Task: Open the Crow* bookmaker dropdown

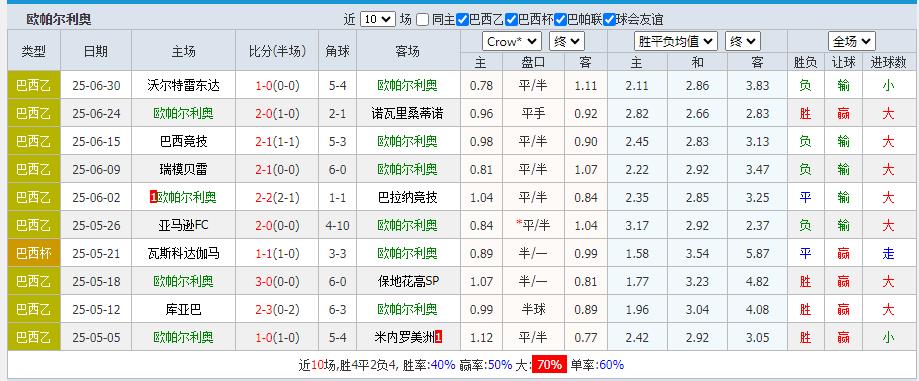Action: pos(512,42)
